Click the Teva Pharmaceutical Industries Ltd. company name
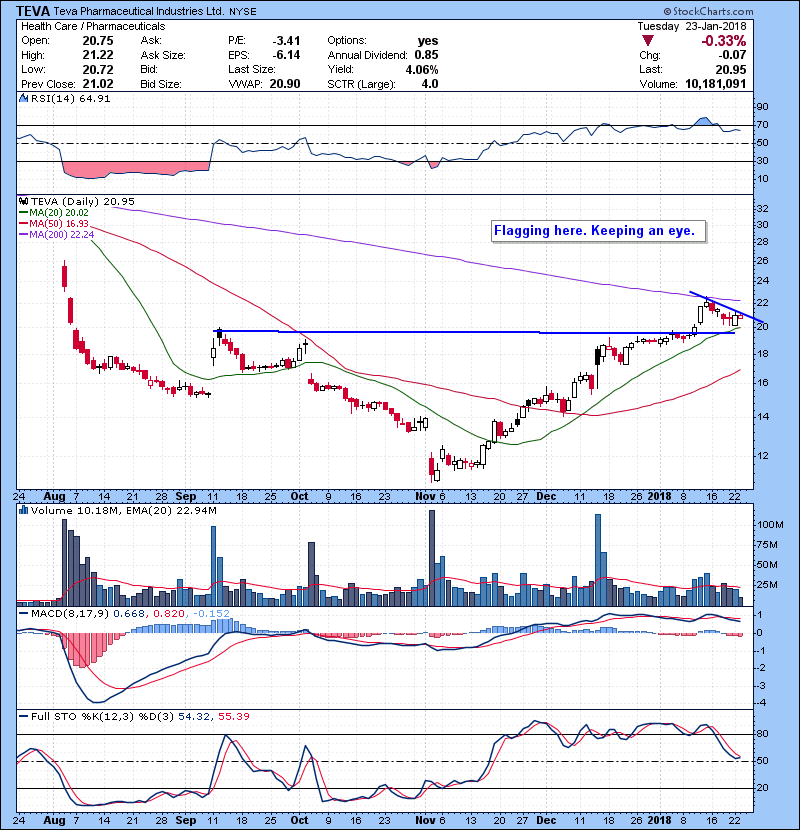 click(x=139, y=11)
